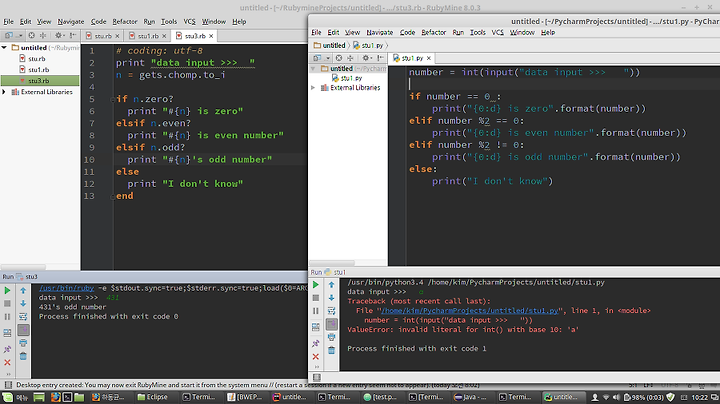This screenshot has height=404, width=720.
Task: Click Pause output in RubyMine Run panel
Action: pos(7,317)
